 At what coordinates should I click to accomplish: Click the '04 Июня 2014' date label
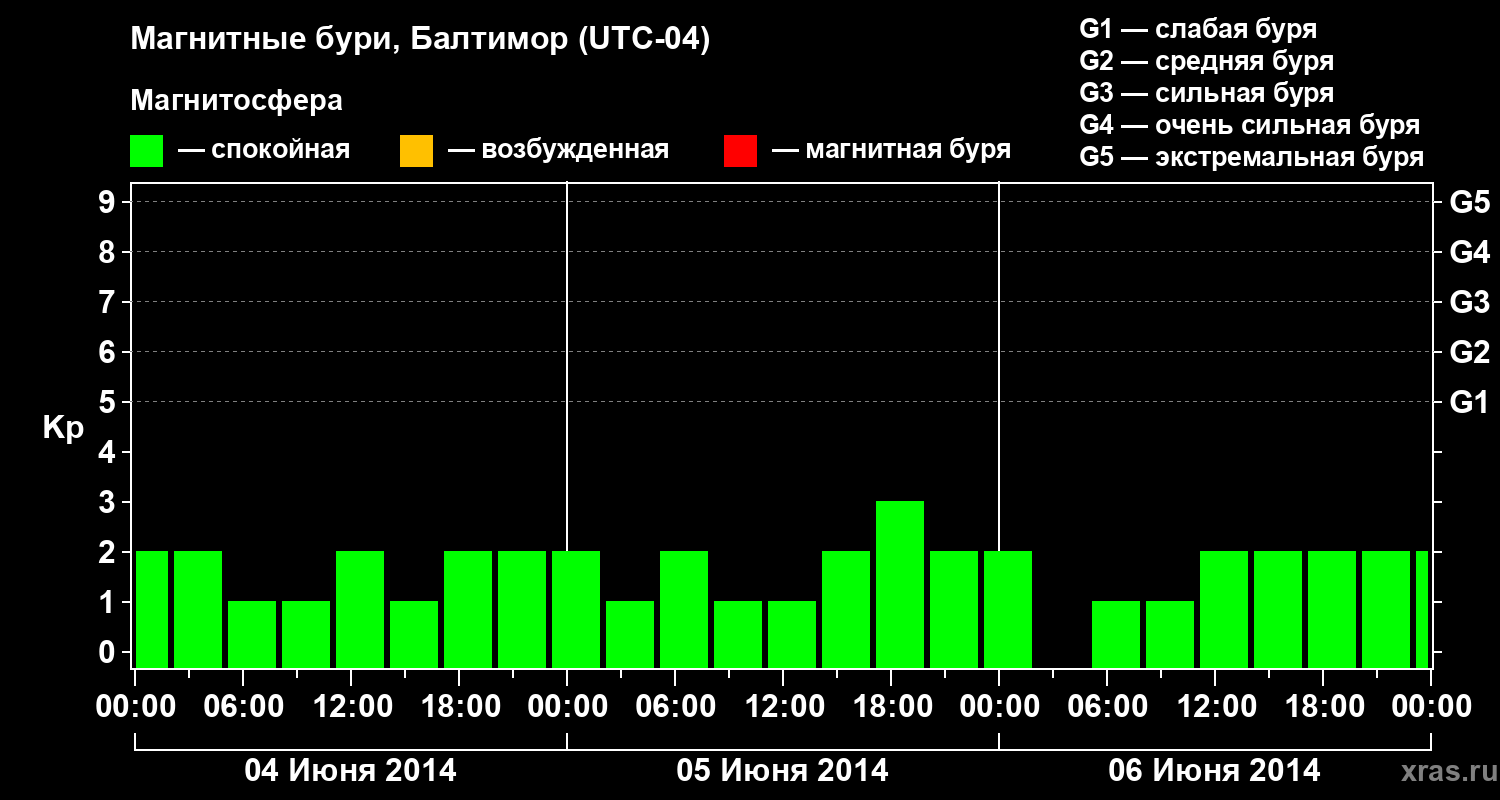tap(351, 771)
